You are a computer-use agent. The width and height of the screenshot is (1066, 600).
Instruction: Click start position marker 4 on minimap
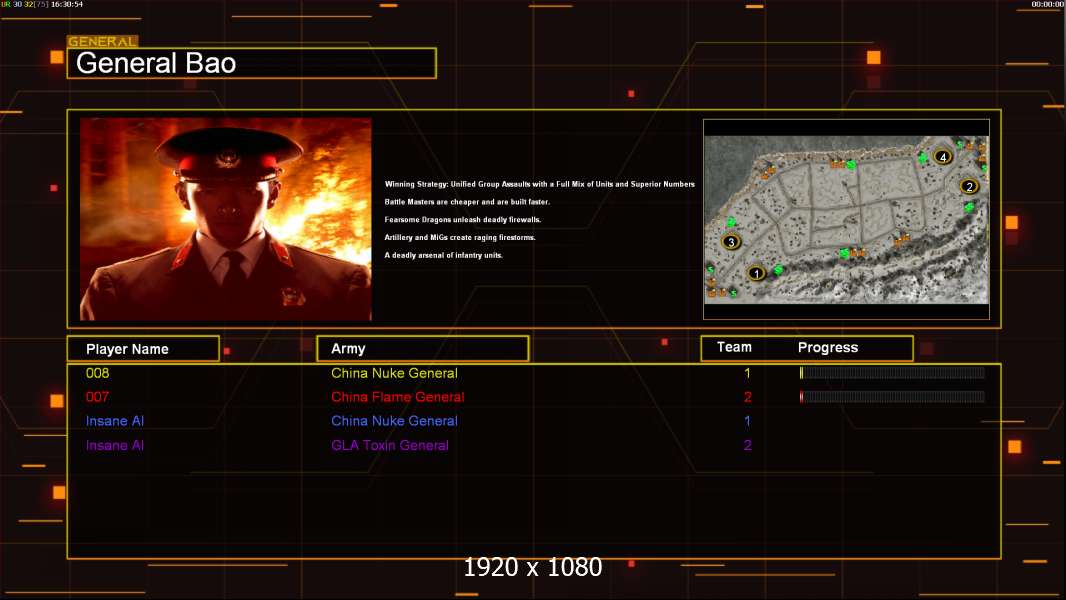(x=942, y=157)
